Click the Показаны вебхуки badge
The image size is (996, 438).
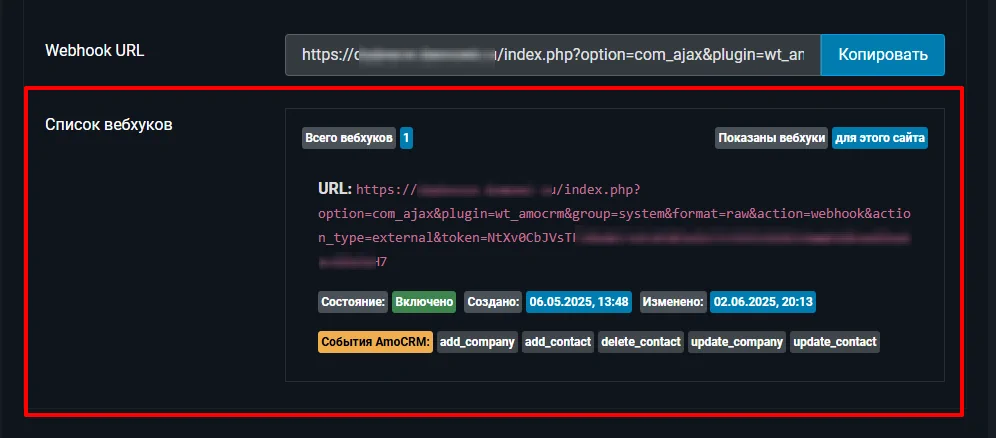point(772,138)
